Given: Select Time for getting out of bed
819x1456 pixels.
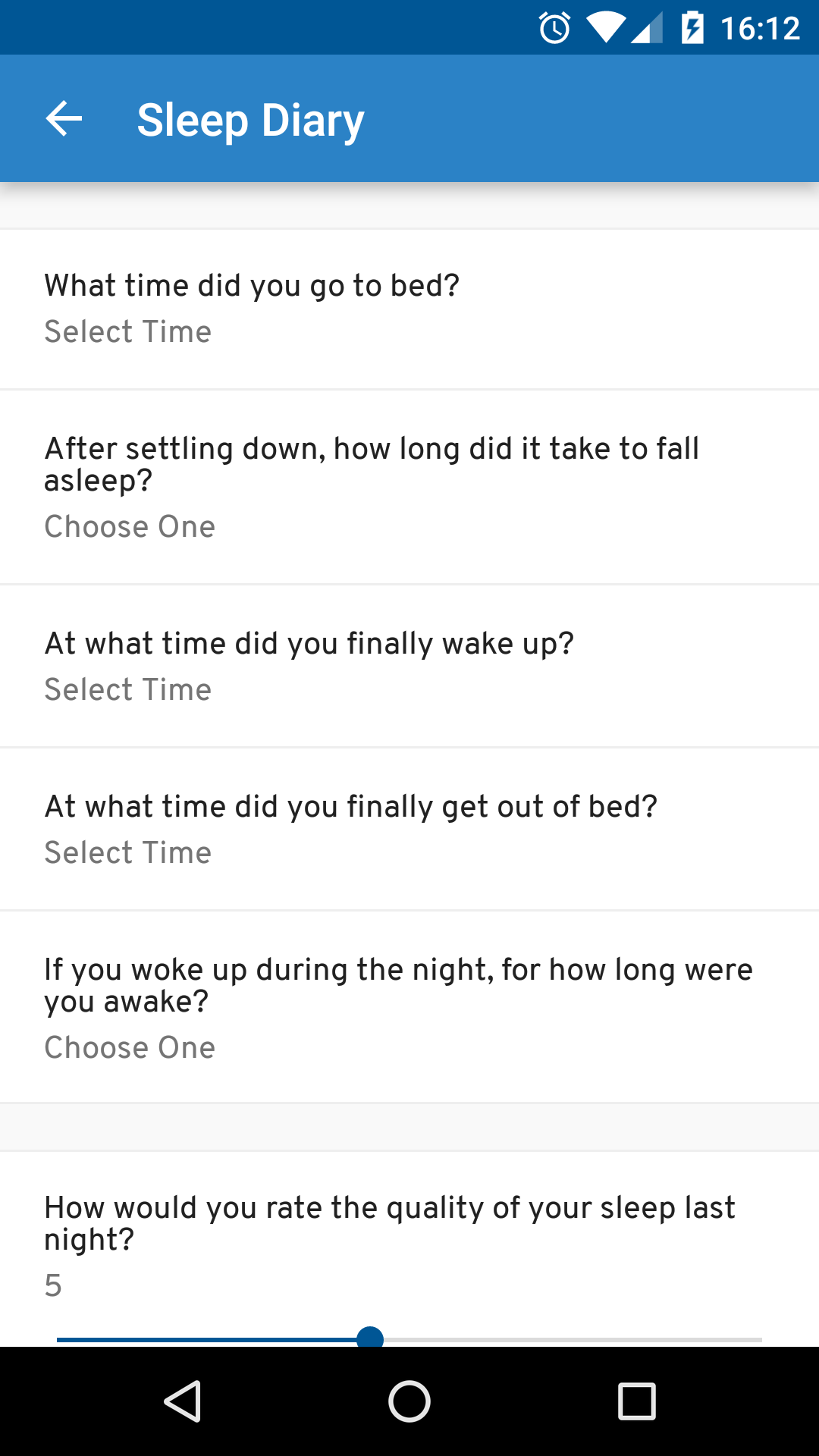Looking at the screenshot, I should (x=127, y=853).
